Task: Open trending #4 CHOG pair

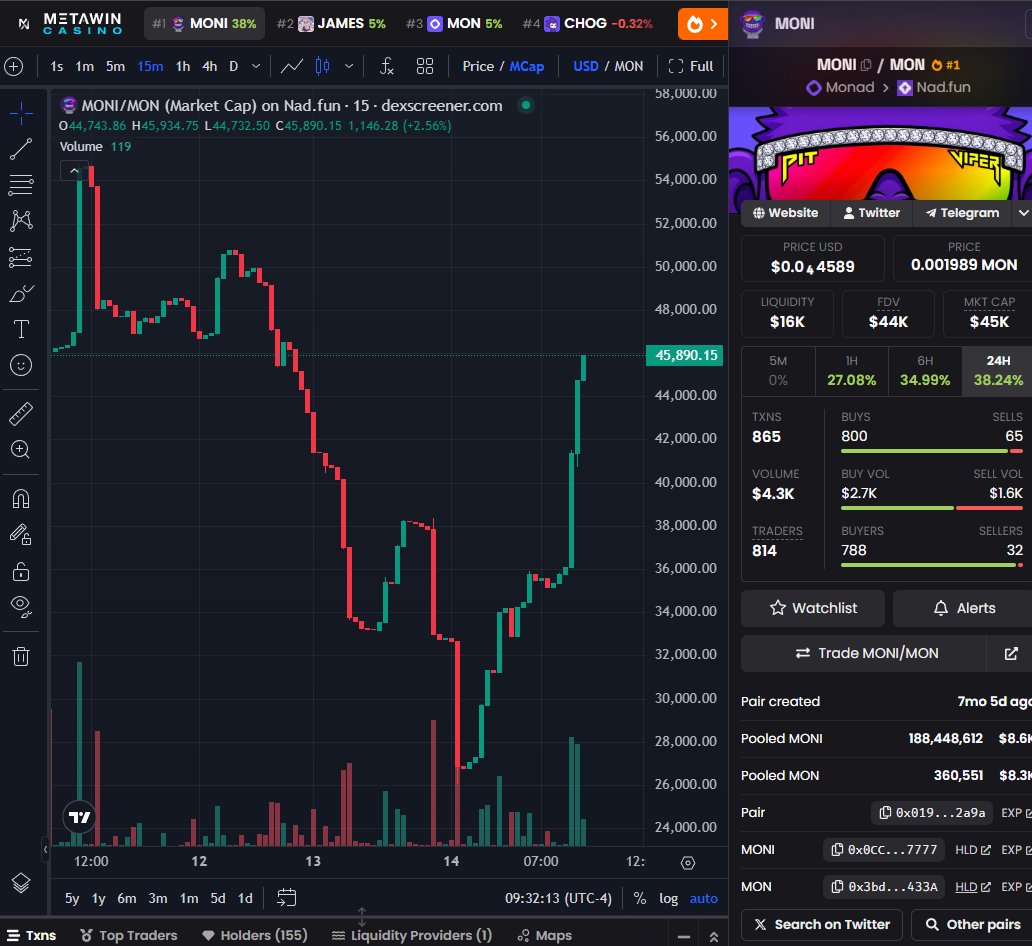Action: [x=588, y=24]
